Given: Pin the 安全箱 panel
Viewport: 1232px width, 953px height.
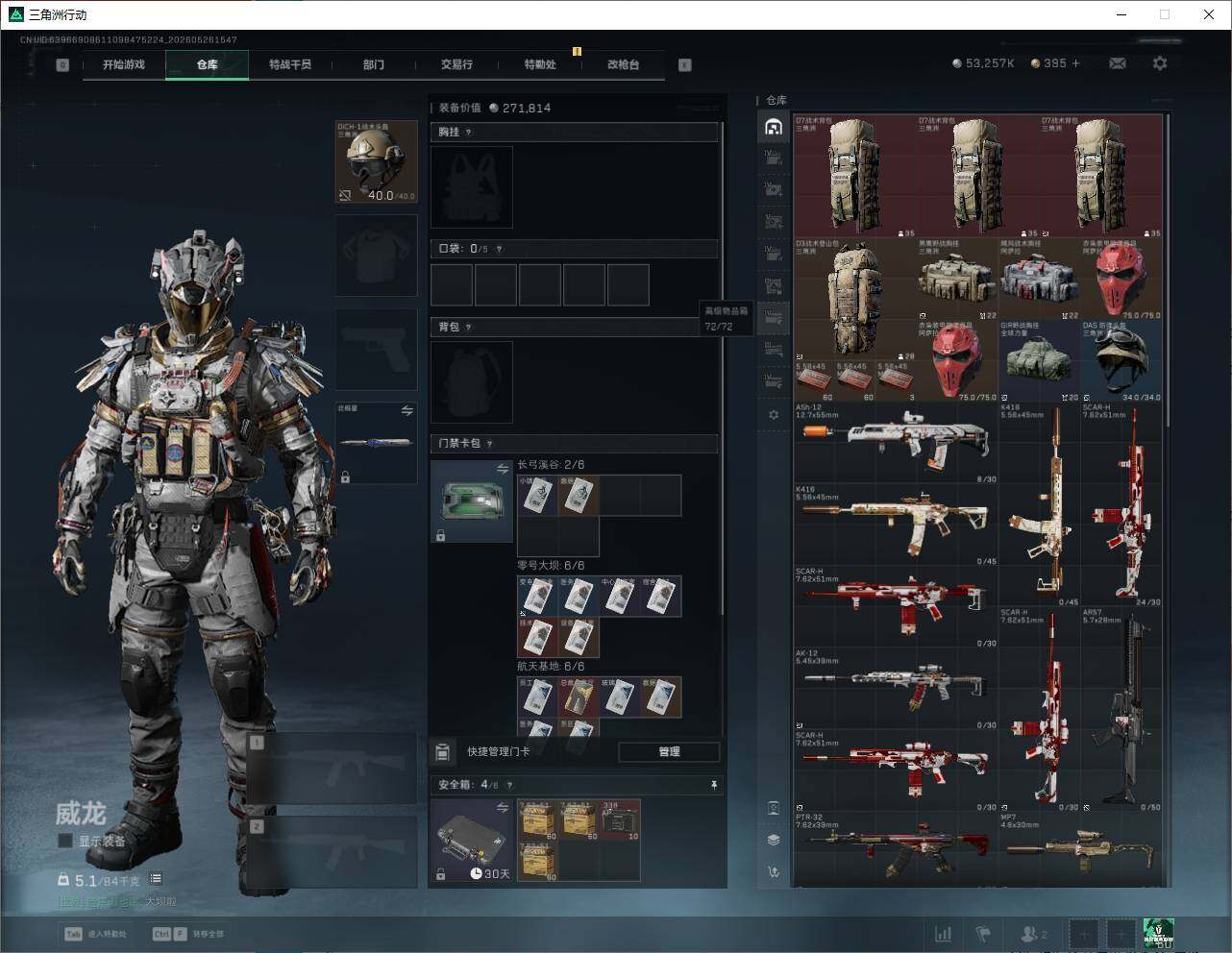Looking at the screenshot, I should (x=713, y=785).
